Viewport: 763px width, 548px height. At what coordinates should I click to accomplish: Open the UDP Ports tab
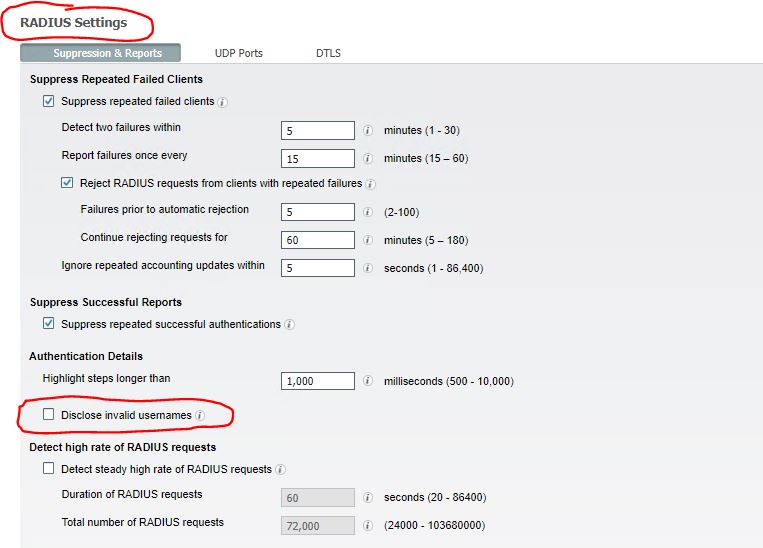click(238, 54)
